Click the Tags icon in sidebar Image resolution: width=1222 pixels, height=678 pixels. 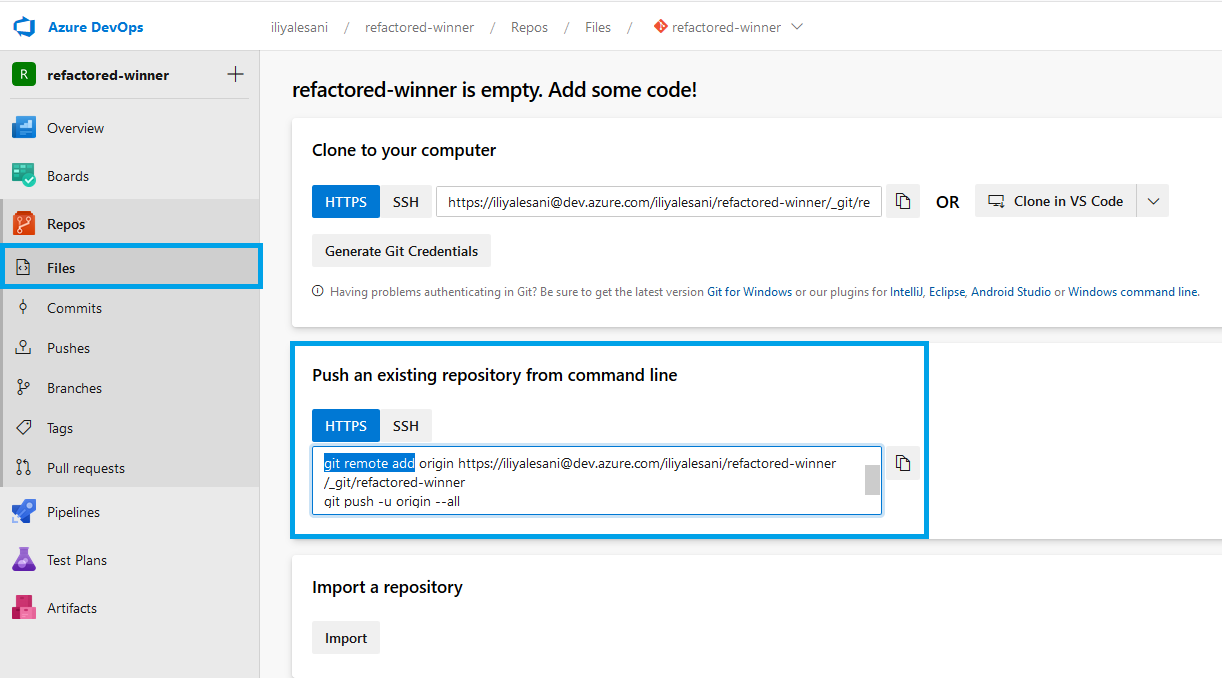(x=24, y=428)
